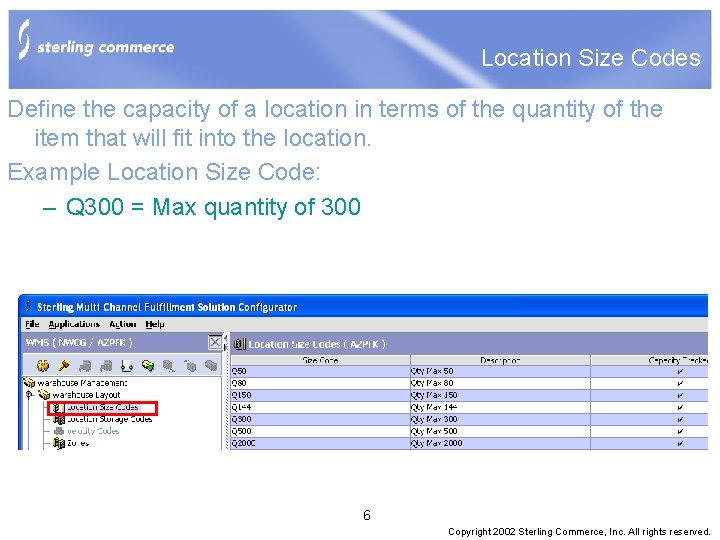Click the first greyed-out forklift toolbar icon
The height and width of the screenshot is (540, 720).
click(85, 366)
